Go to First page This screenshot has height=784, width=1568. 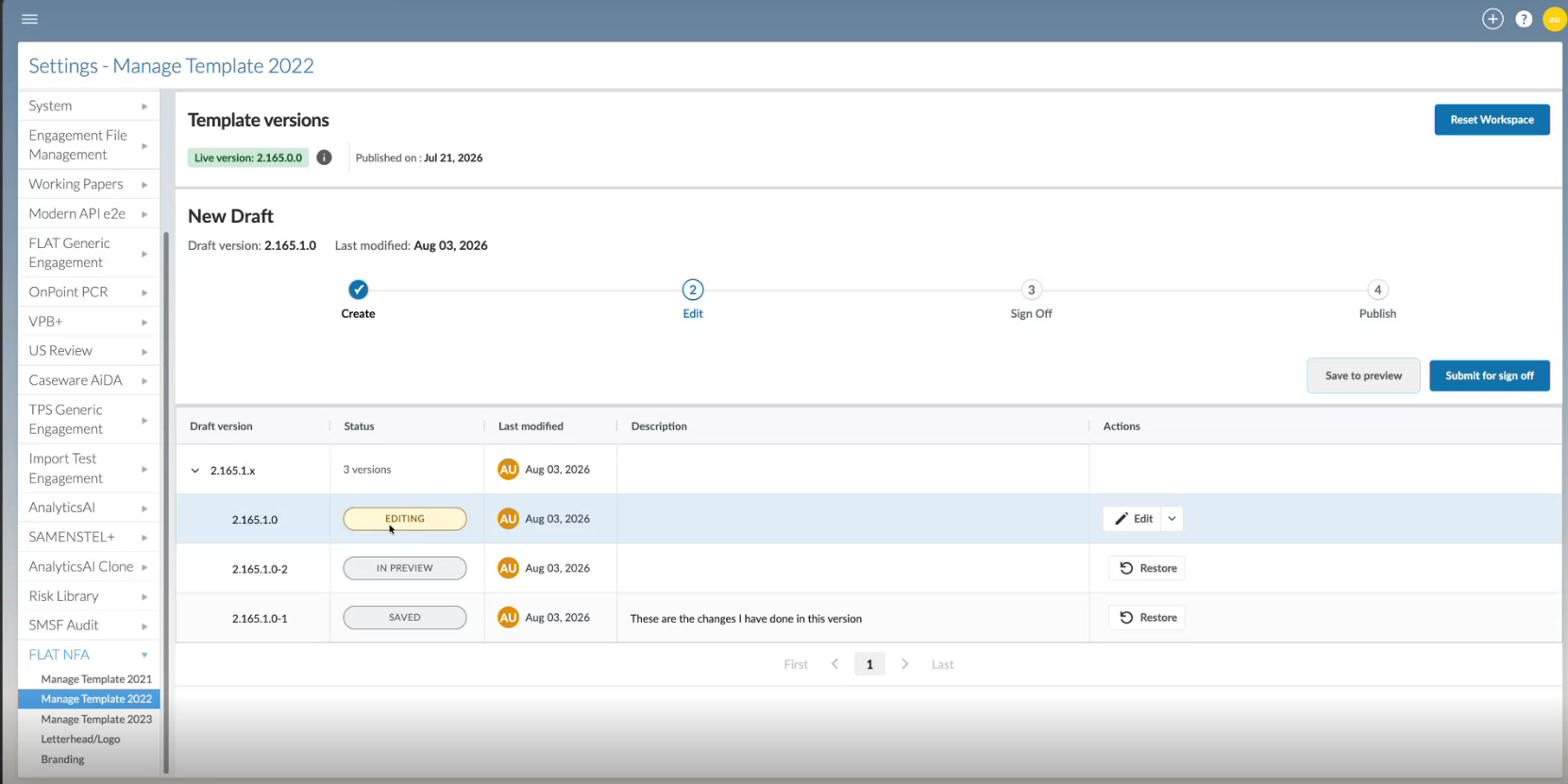click(796, 664)
